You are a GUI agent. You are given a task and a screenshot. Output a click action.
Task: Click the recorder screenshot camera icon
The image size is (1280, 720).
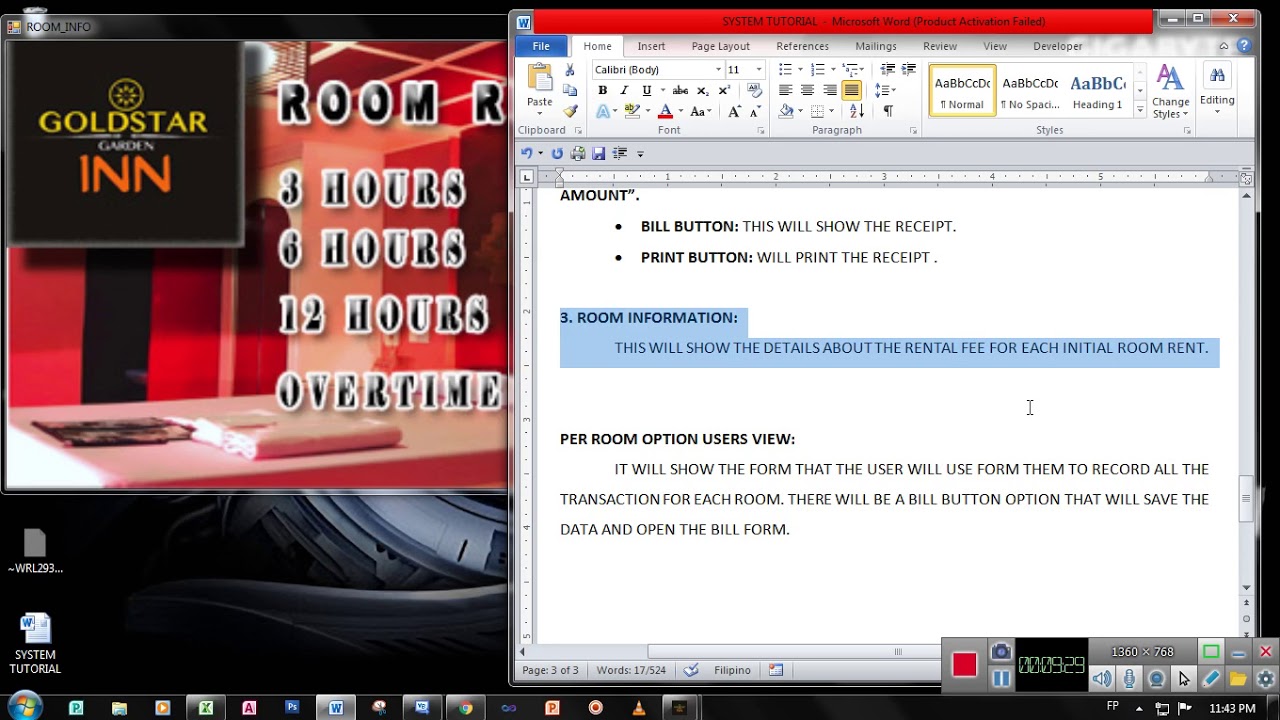click(1001, 653)
